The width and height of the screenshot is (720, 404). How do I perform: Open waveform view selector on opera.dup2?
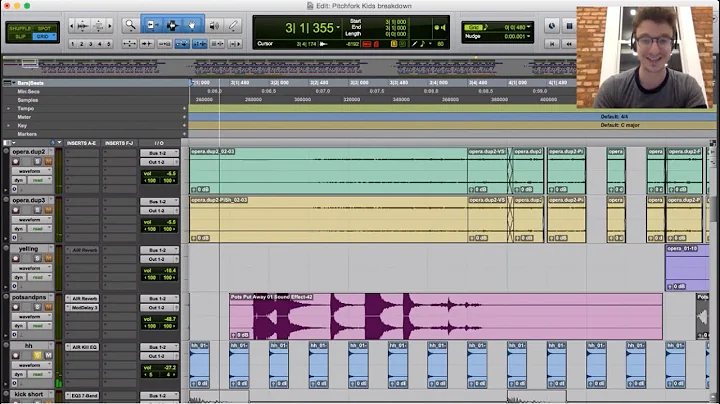32,171
